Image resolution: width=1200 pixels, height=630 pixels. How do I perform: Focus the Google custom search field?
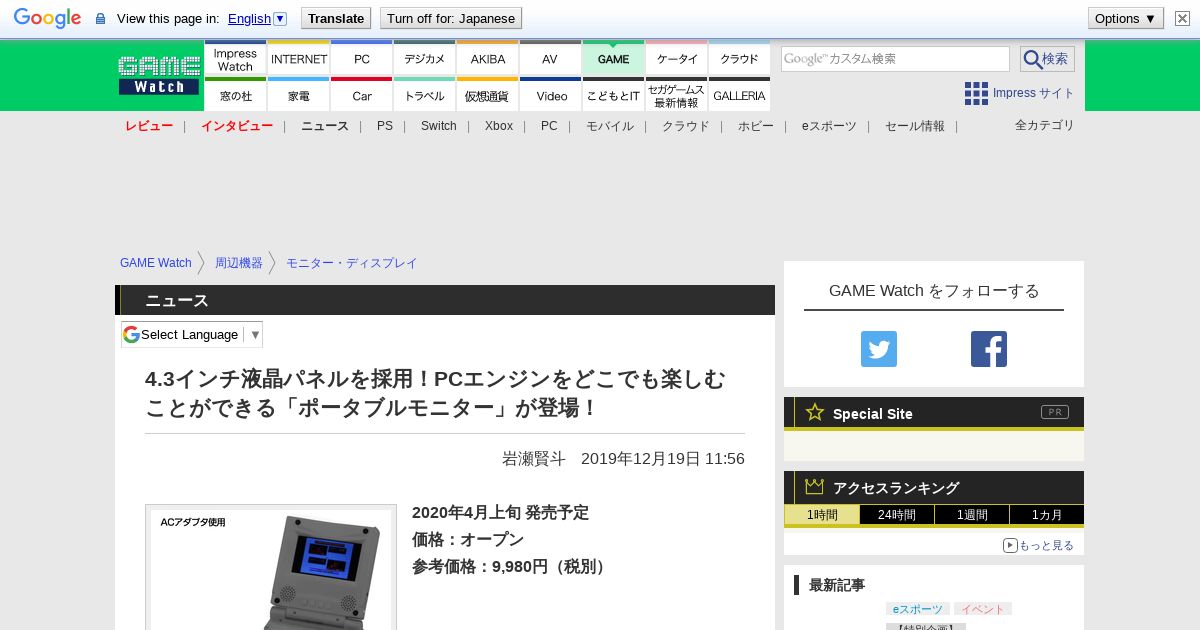[x=895, y=59]
